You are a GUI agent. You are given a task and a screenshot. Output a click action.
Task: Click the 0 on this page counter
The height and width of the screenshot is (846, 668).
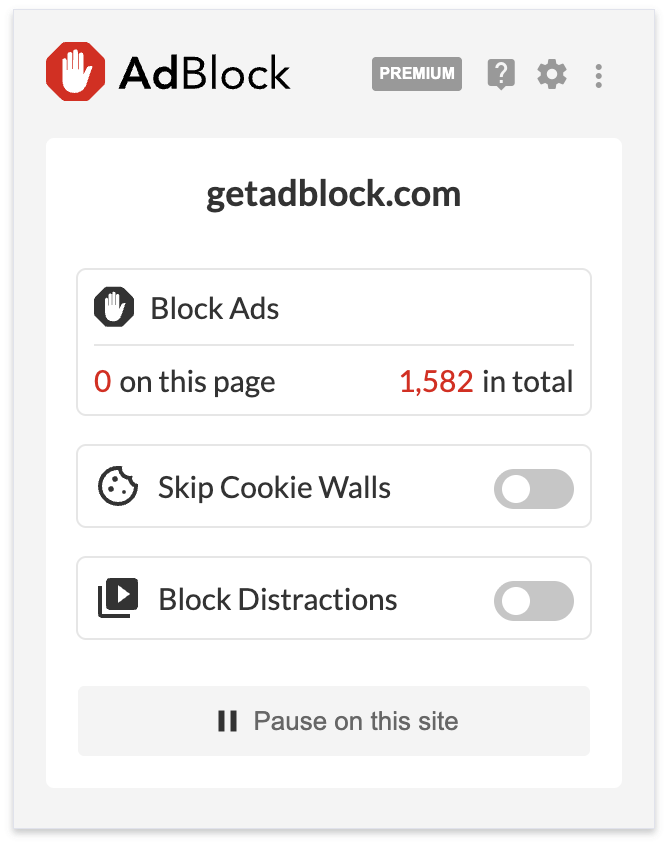tap(185, 381)
